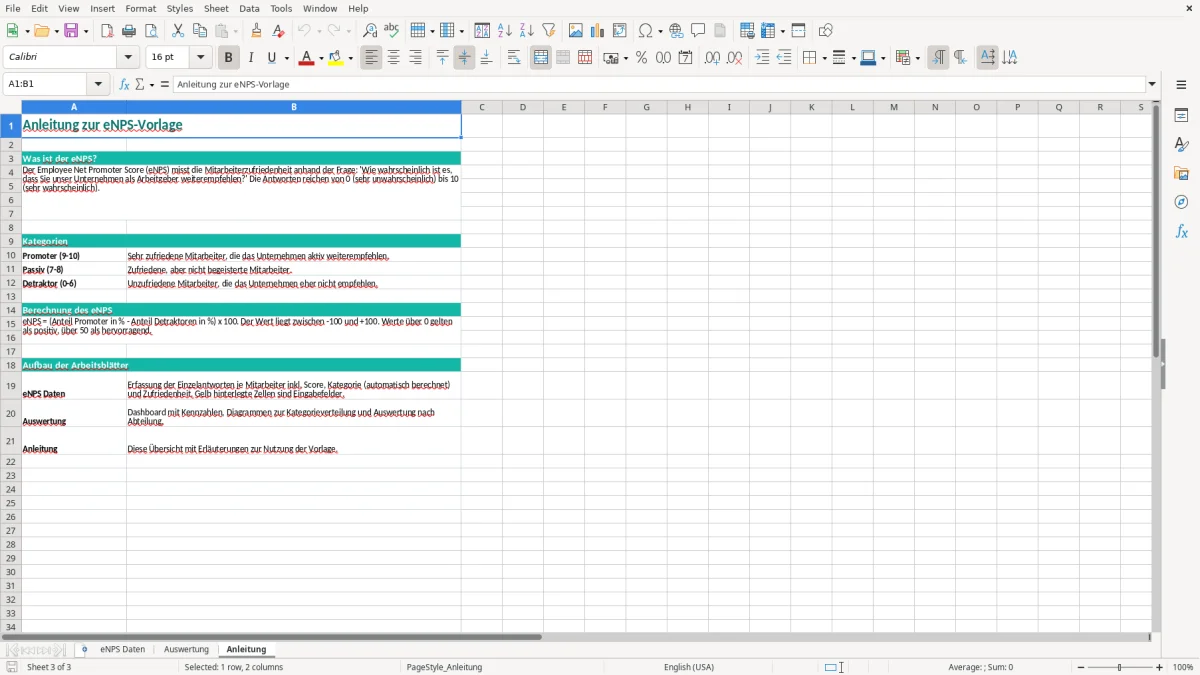Open the Paste options dropdown arrow
The height and width of the screenshot is (675, 1200).
tap(235, 31)
